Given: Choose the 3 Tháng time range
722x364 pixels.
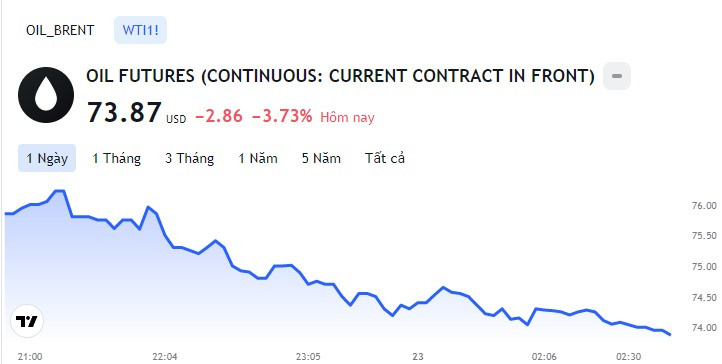Looking at the screenshot, I should [190, 158].
